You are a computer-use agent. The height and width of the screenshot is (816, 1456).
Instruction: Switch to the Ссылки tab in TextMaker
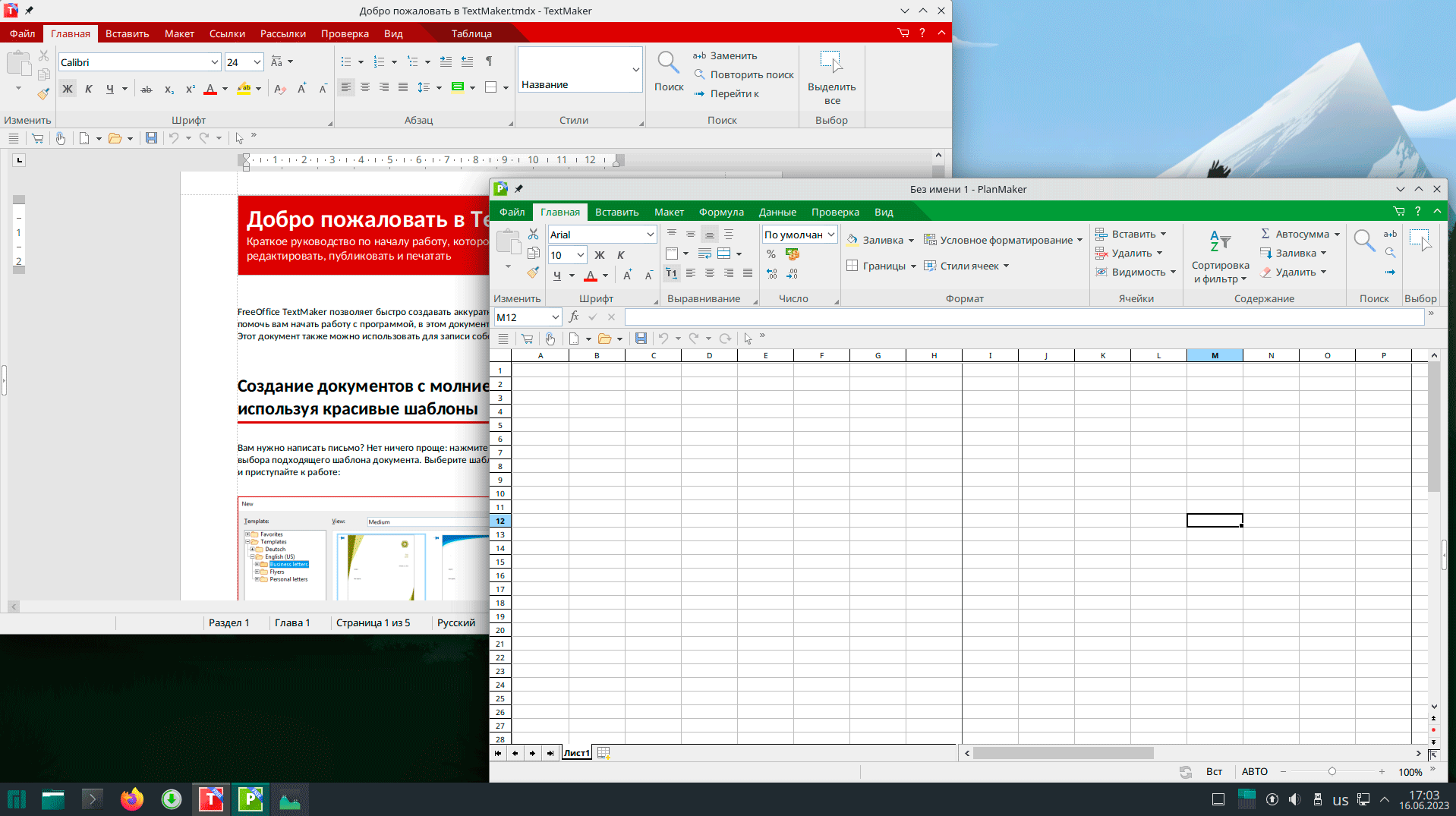click(227, 33)
